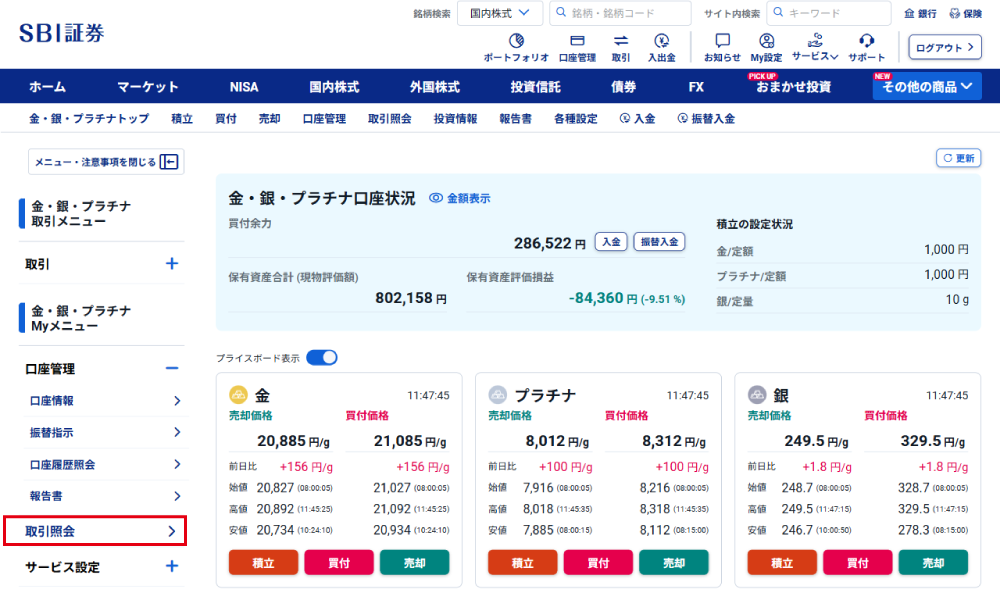Toggle the プライスボード表示 switch off
1000x597 pixels.
322,358
